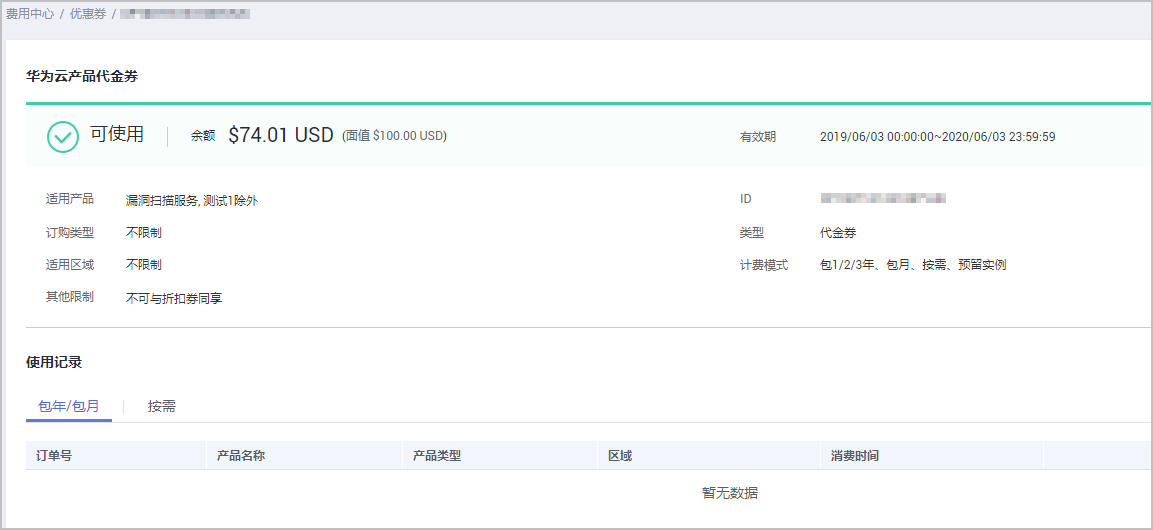Click the validity period 2019/06/03~2020/06/03 text
1153x530 pixels.
[938, 137]
